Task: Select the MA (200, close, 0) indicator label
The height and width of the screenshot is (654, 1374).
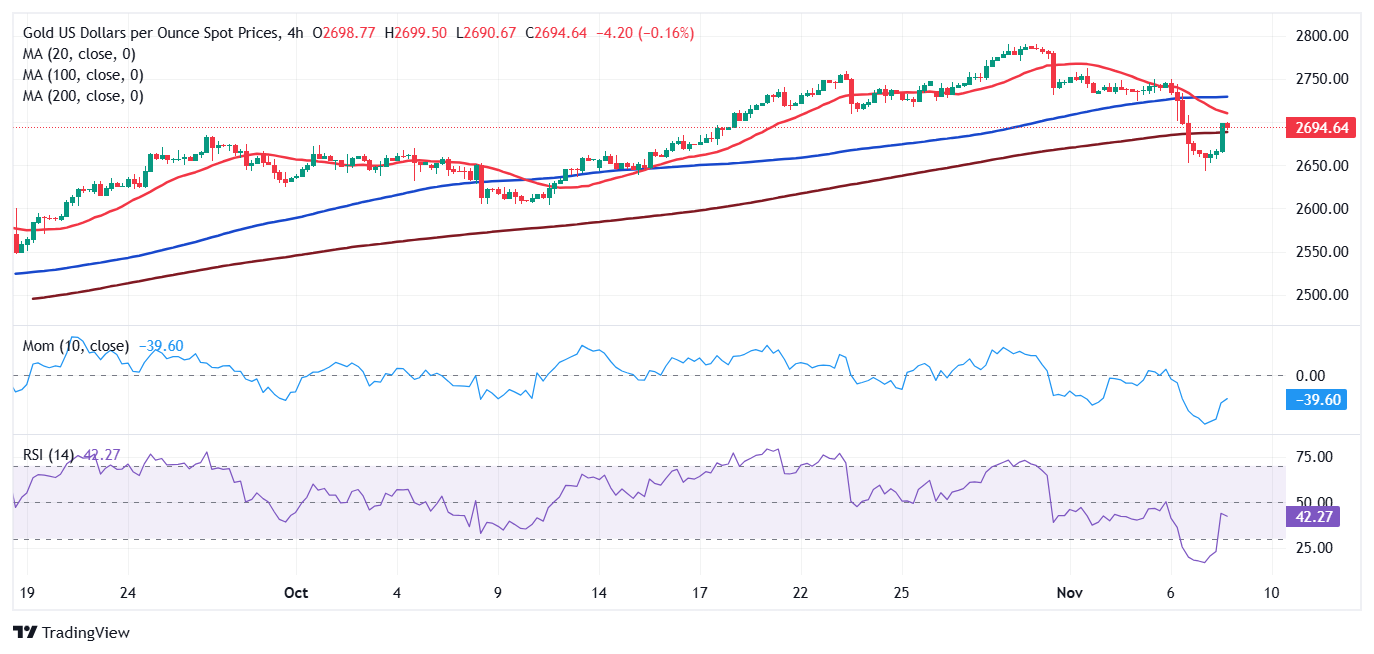Action: (82, 95)
